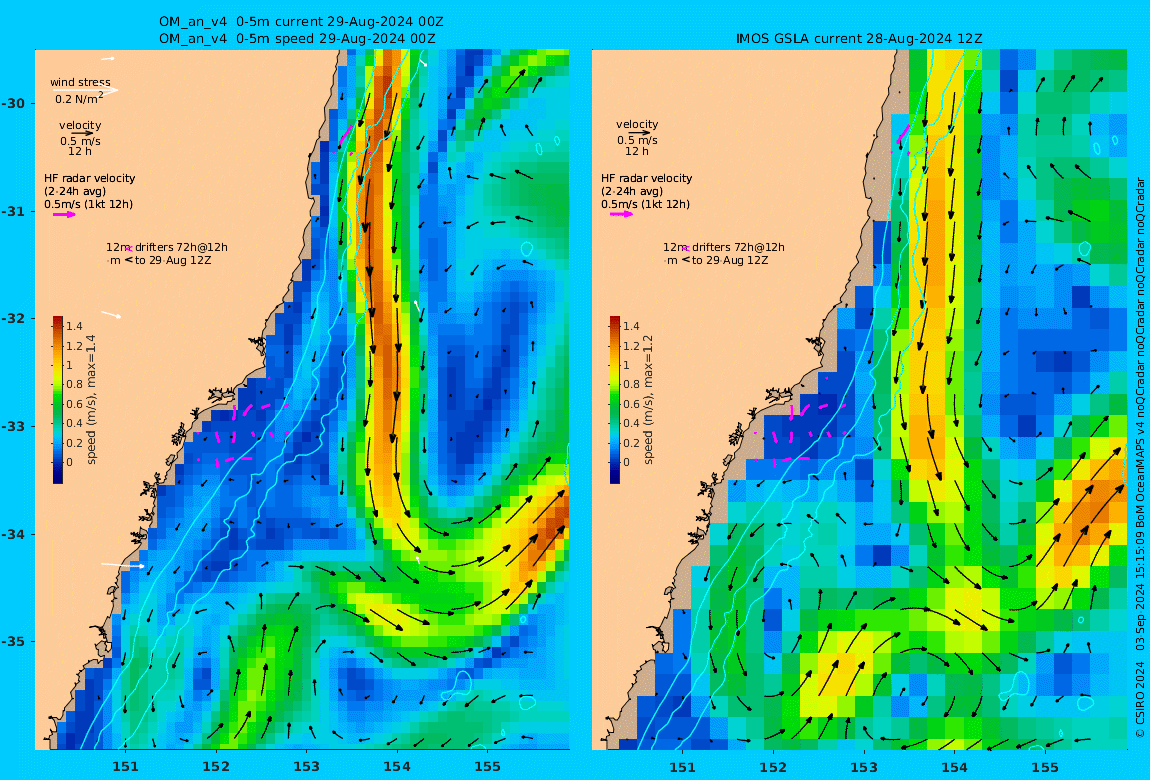Click the 'OM_an_v4 0-5m speed 29-Aug-2024 00Z' title

(297, 38)
